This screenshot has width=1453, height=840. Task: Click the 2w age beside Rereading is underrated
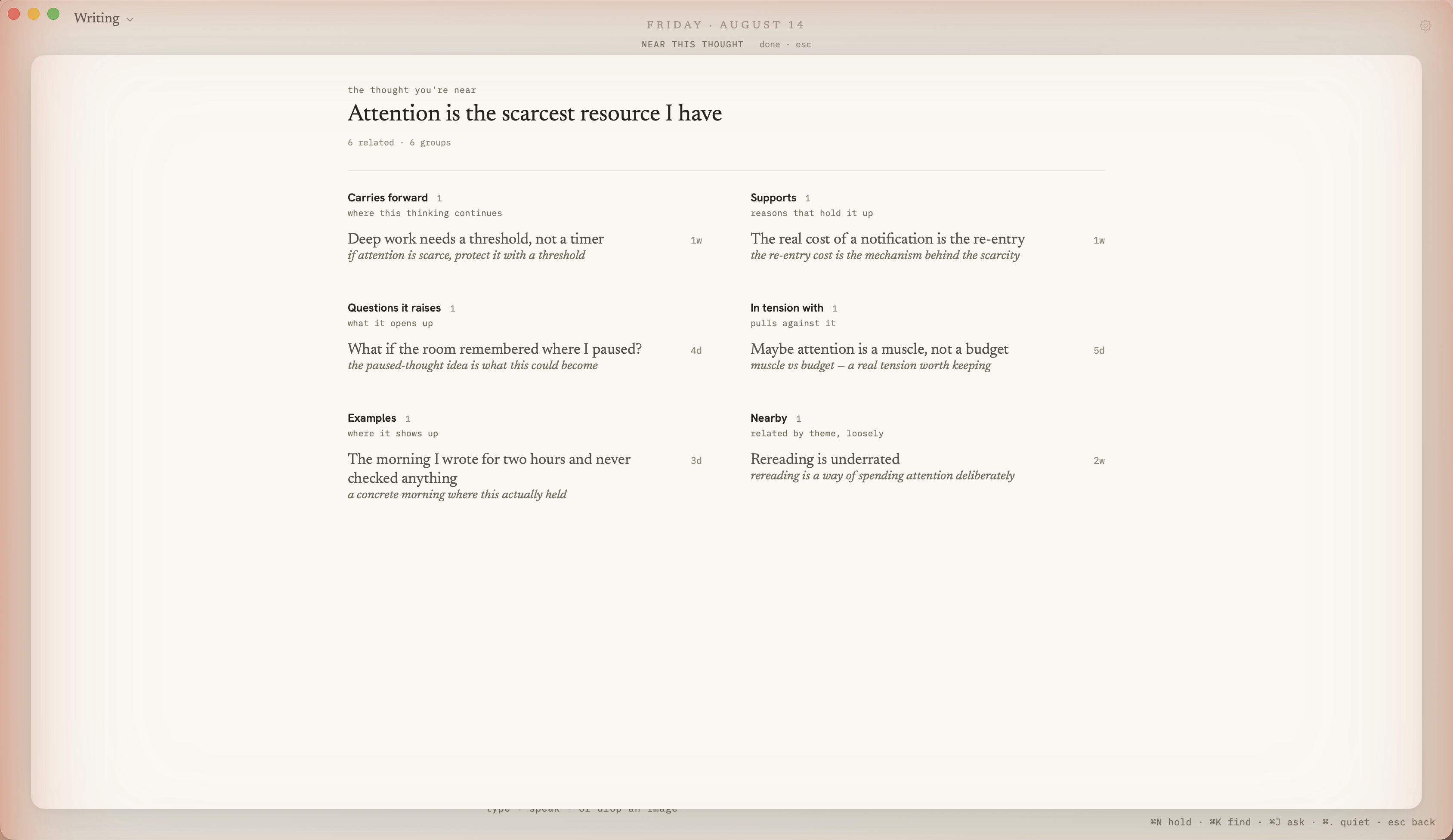1099,460
